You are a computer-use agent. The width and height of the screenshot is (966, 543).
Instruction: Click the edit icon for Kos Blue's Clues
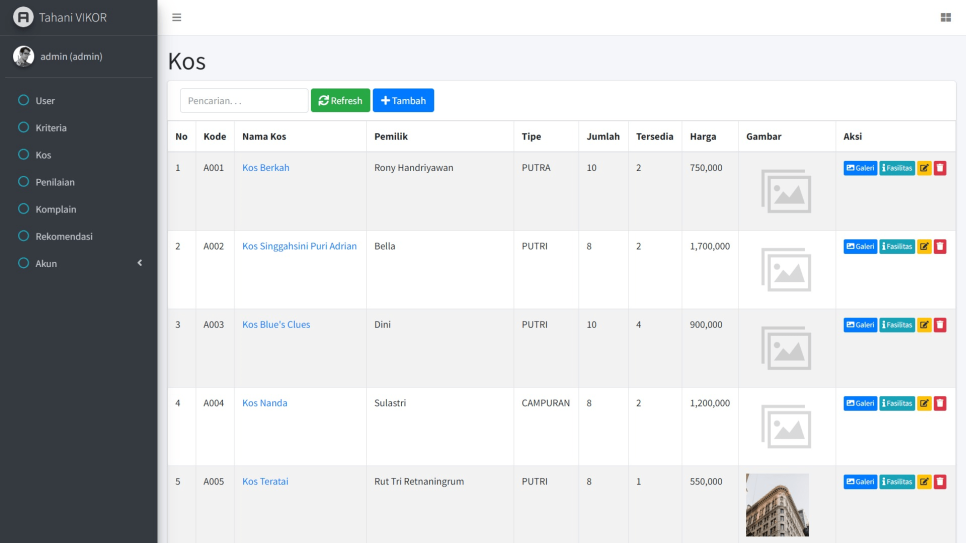(x=924, y=325)
